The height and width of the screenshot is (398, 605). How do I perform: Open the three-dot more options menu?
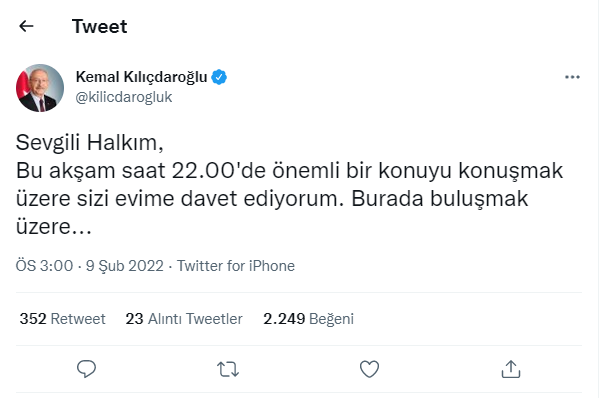[572, 77]
